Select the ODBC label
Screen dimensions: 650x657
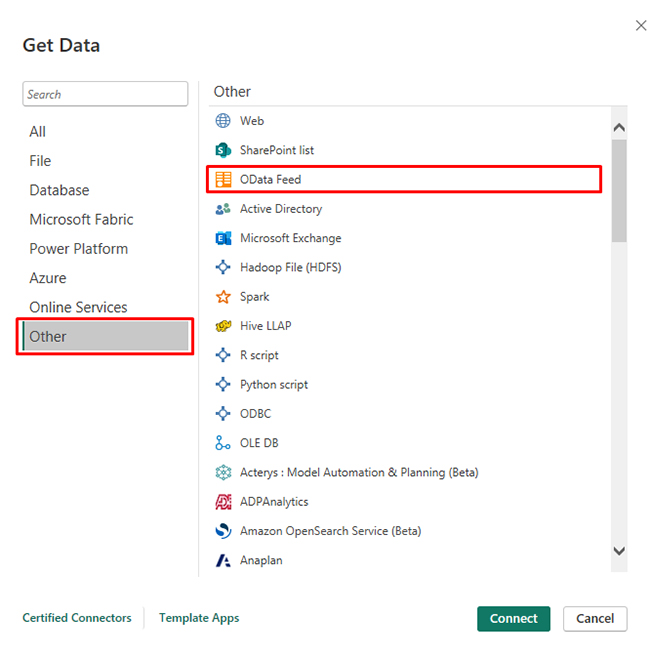pyautogui.click(x=255, y=414)
